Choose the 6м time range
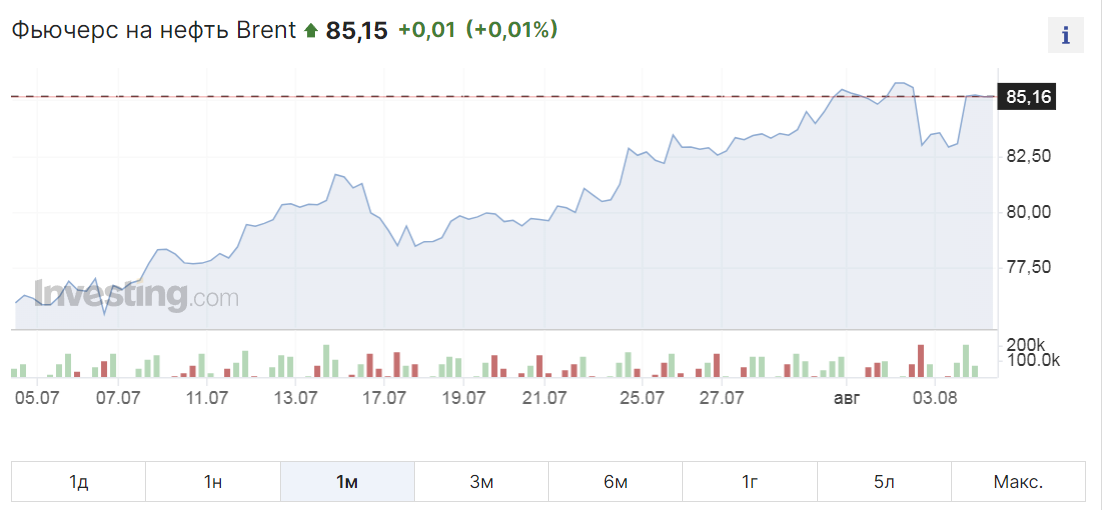Screen dimensions: 1102x513 coord(616,482)
